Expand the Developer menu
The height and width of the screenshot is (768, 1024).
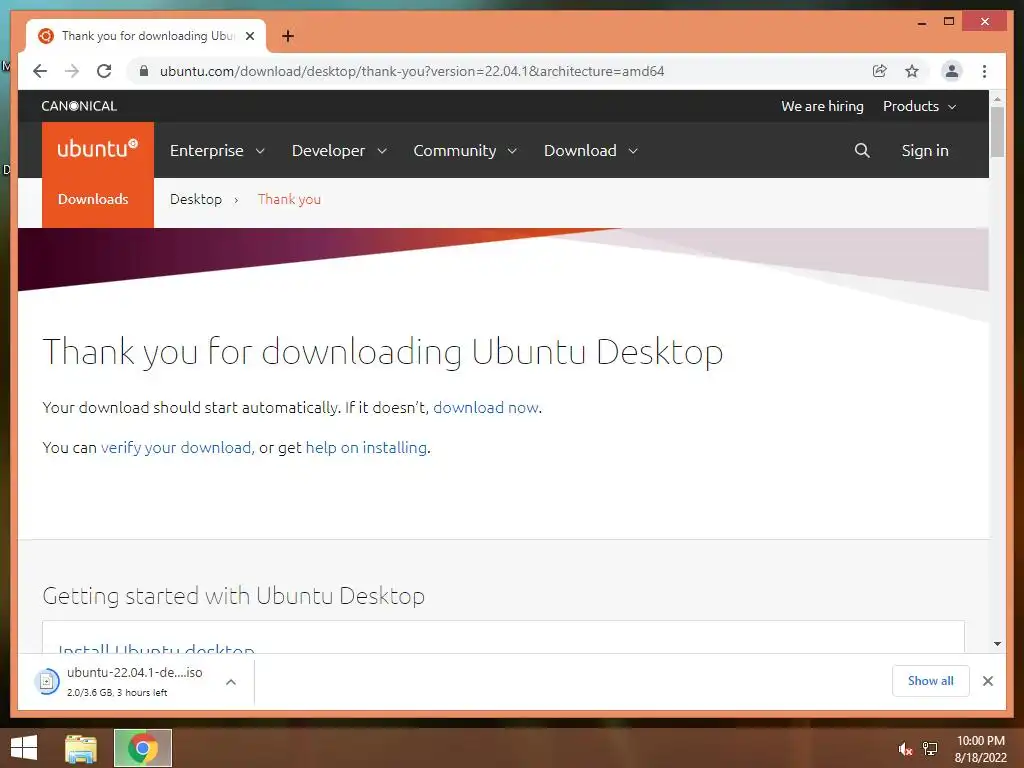(x=340, y=151)
